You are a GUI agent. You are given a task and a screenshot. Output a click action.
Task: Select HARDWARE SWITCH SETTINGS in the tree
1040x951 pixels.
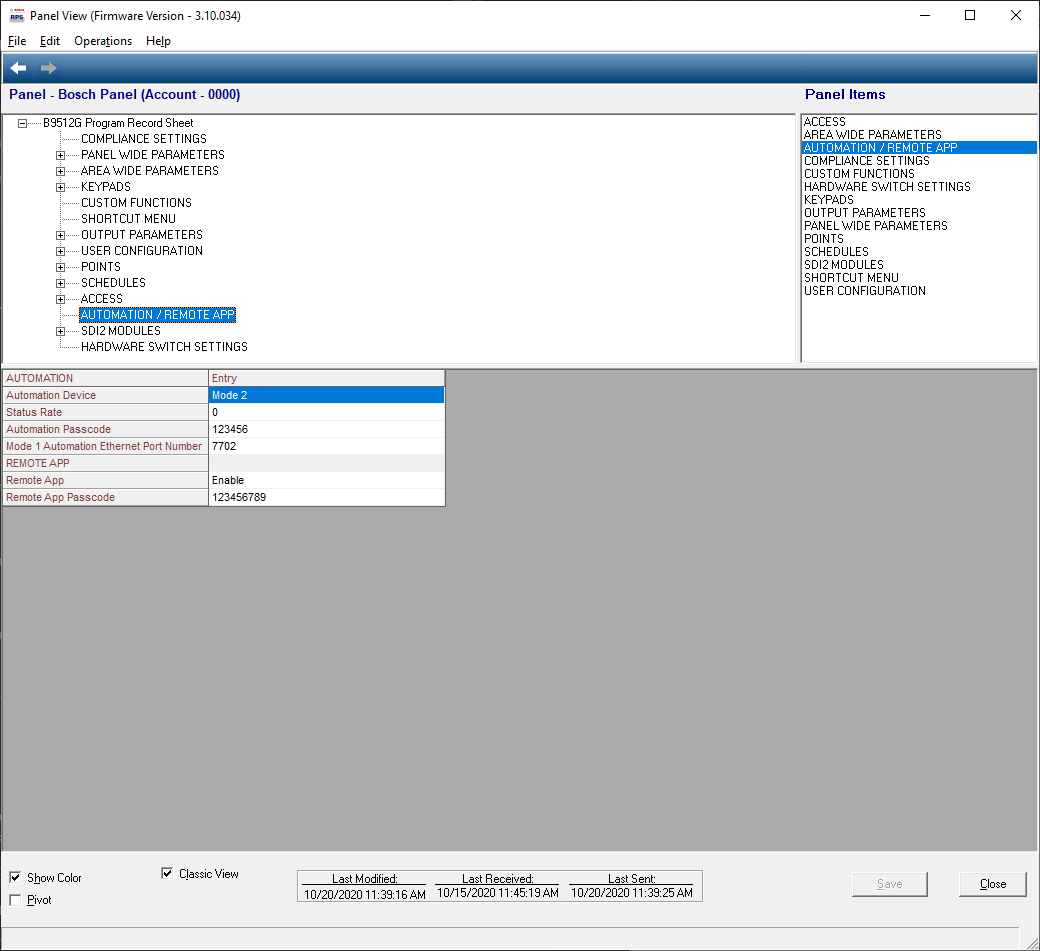click(x=163, y=346)
